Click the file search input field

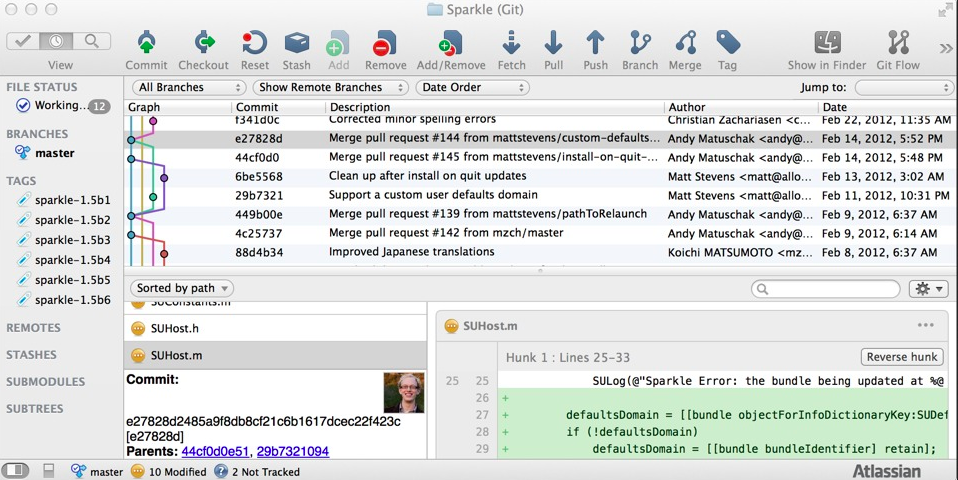(825, 289)
